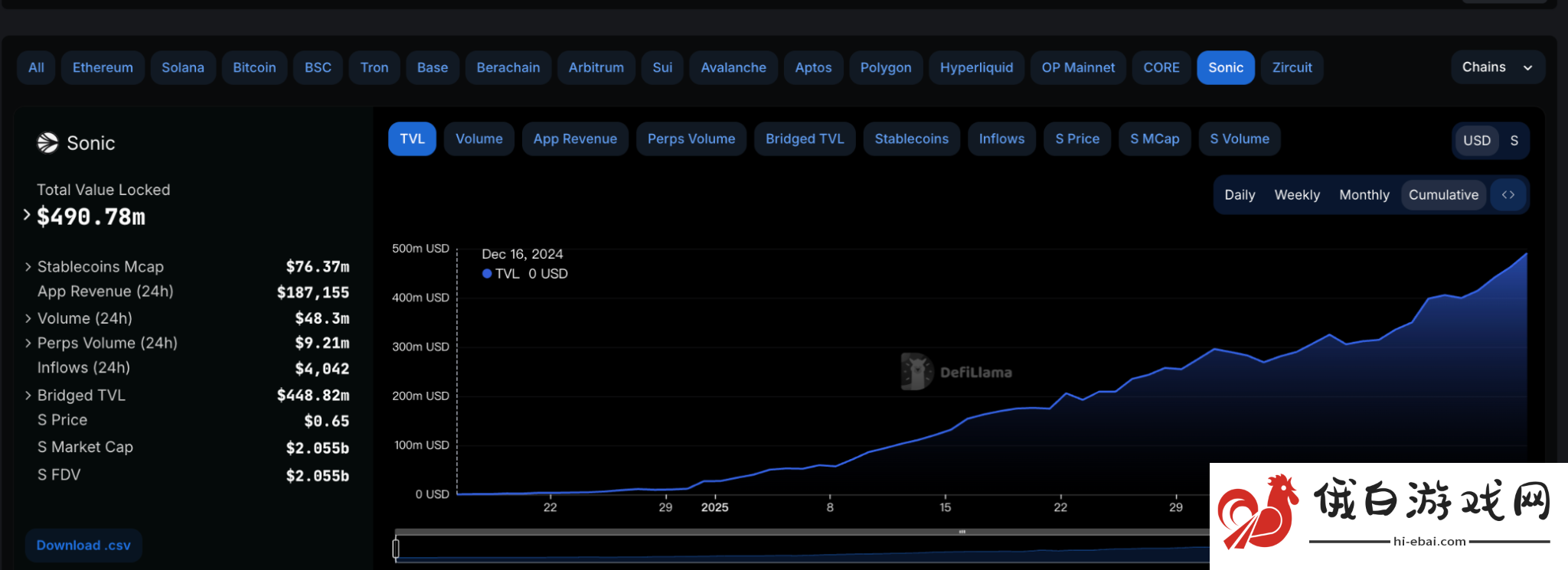Select the Ethereum chain filter
The height and width of the screenshot is (570, 1568).
(103, 67)
